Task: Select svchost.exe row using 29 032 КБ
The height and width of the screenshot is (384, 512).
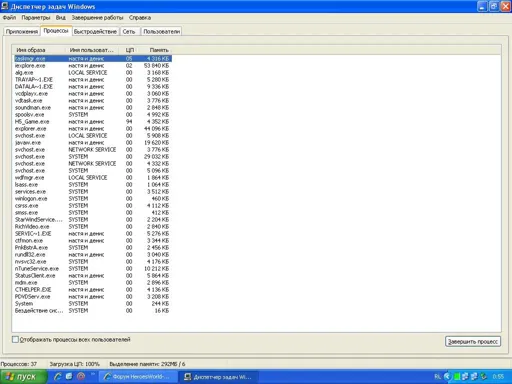Action: pyautogui.click(x=93, y=157)
